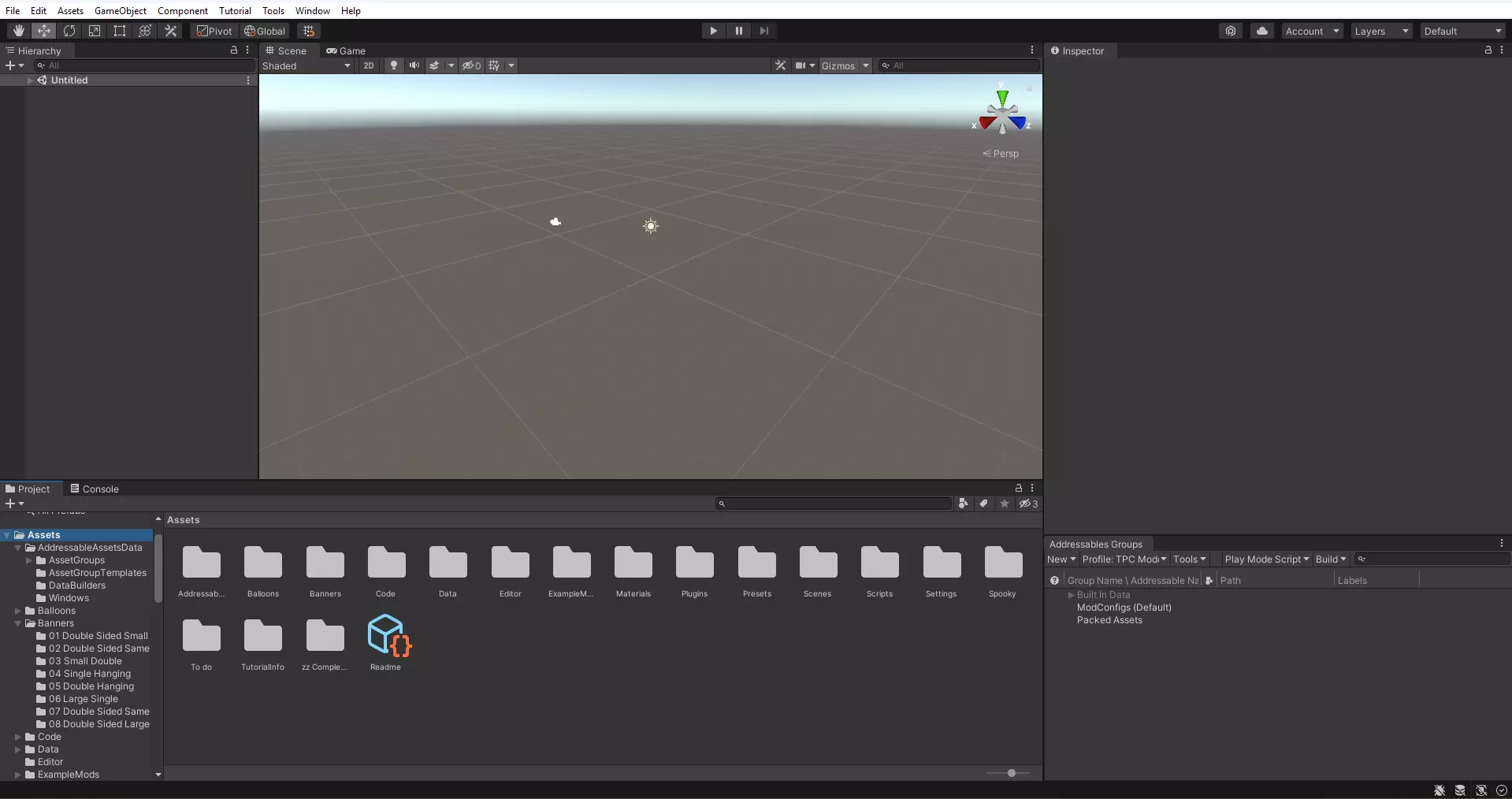Switch to the Game tab
Viewport: 1512px width, 799px height.
pos(346,50)
